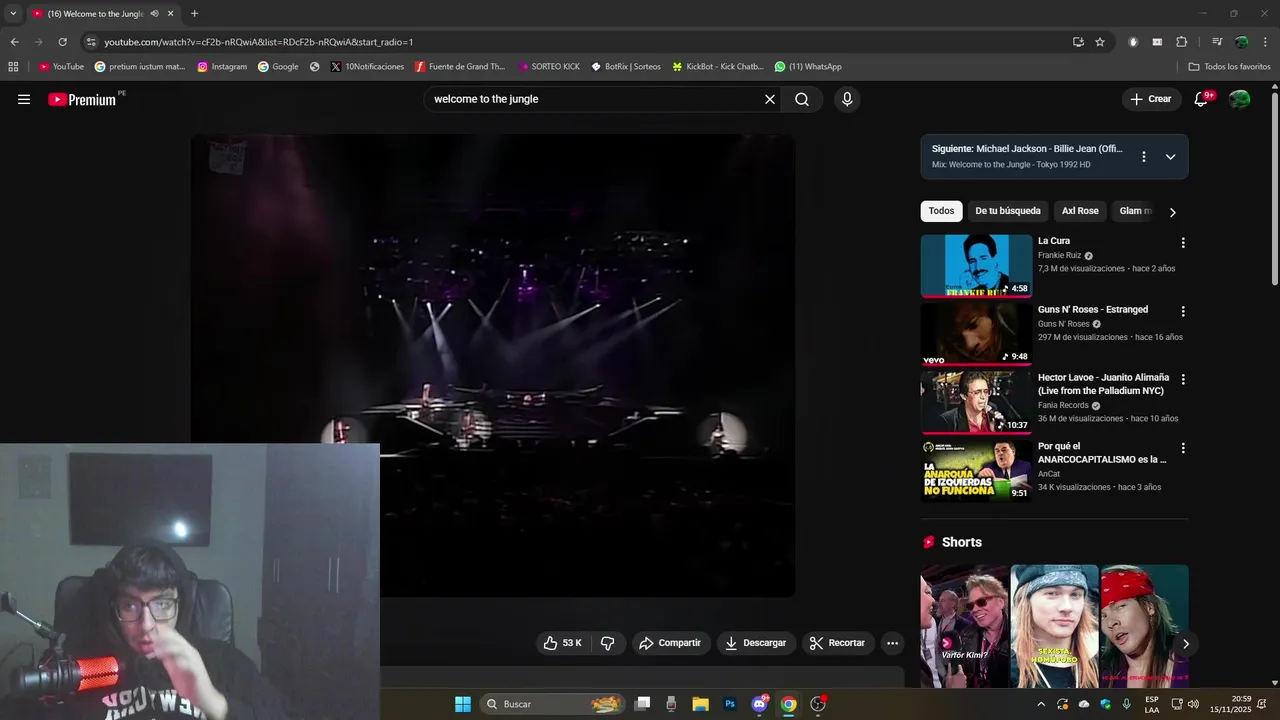The width and height of the screenshot is (1280, 720).
Task: Open Chrome three-dot menu
Action: [1263, 42]
